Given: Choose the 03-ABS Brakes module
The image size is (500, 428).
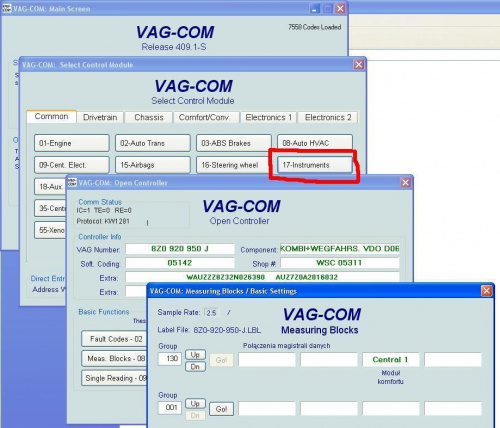Looking at the screenshot, I should (x=234, y=143).
